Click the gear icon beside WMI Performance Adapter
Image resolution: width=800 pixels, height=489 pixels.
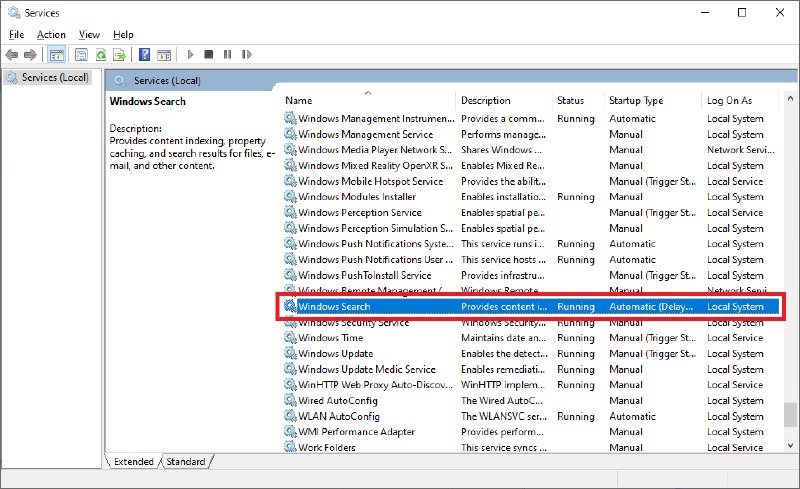point(290,431)
